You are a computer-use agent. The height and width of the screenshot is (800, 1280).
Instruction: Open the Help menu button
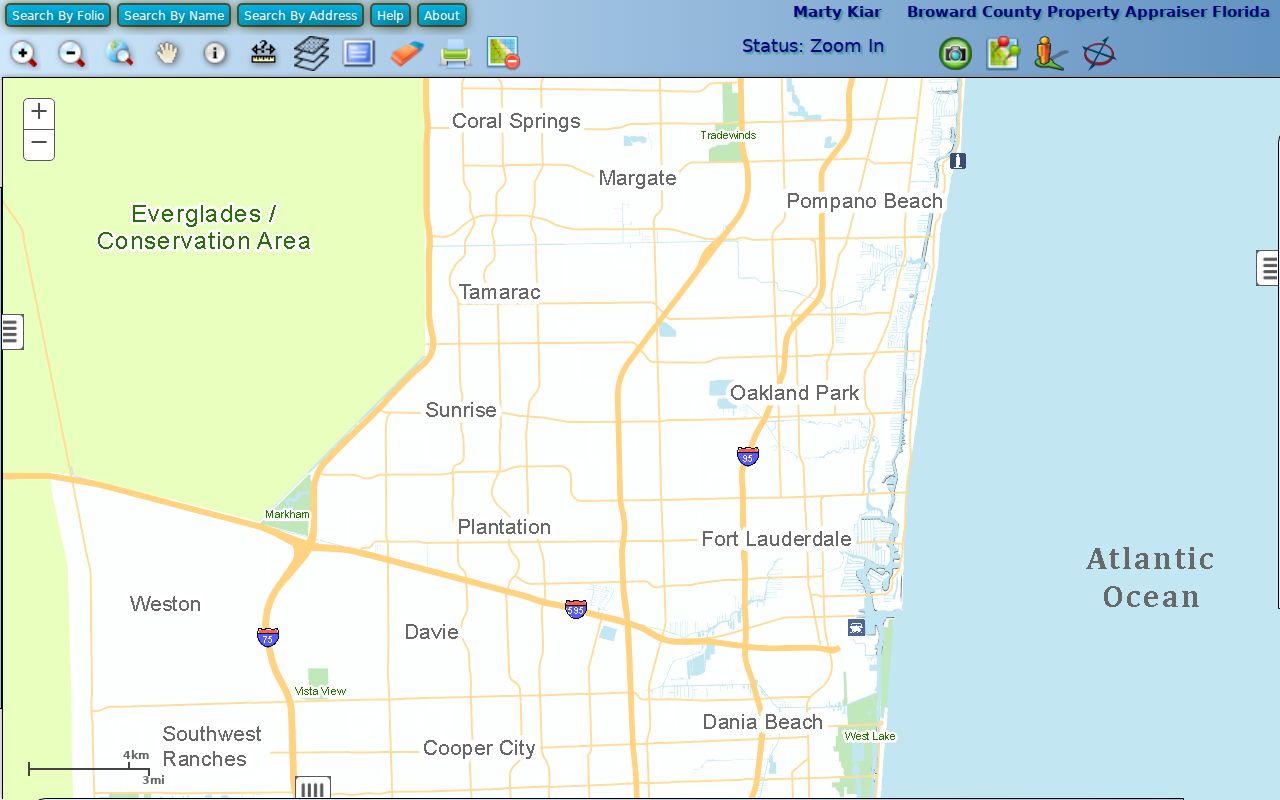390,15
